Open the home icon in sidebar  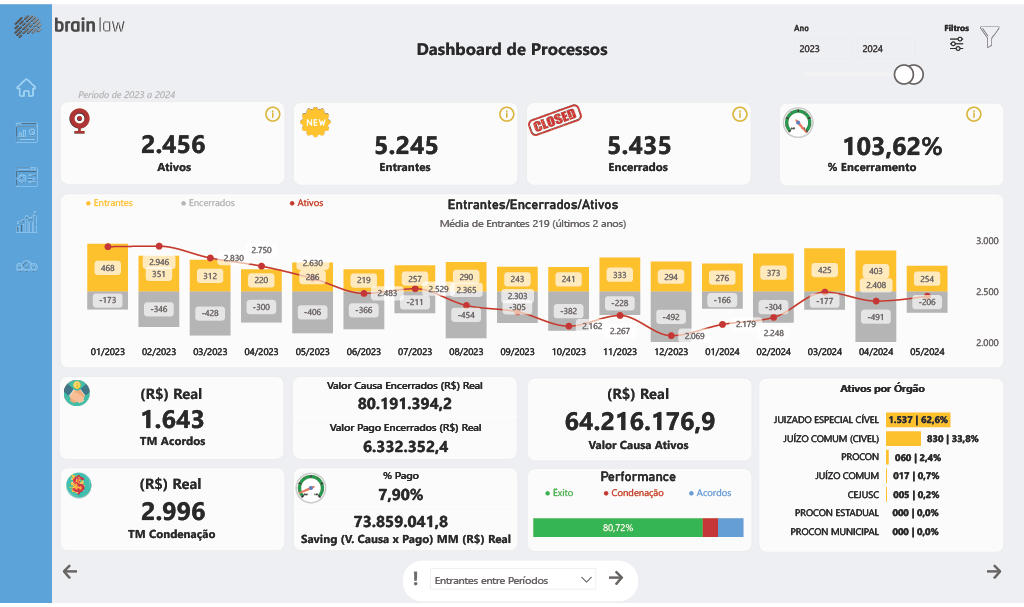click(x=26, y=87)
